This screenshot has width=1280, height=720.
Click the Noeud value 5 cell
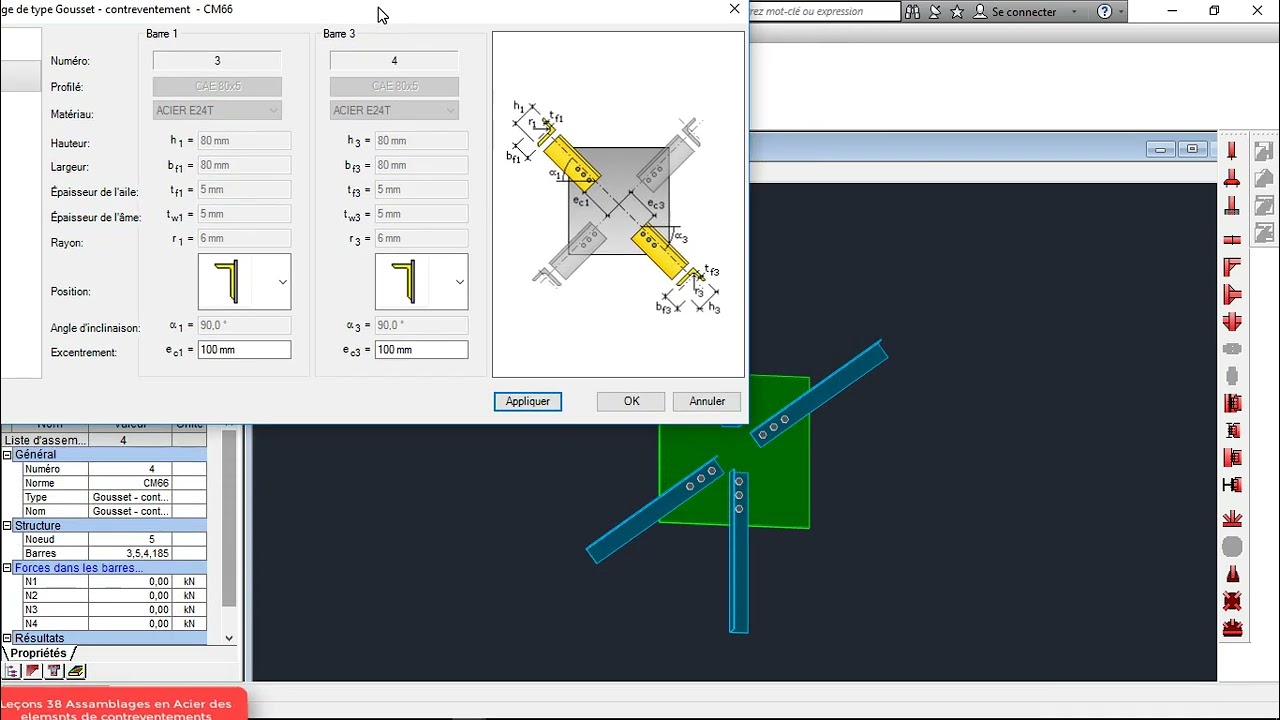pyautogui.click(x=130, y=539)
